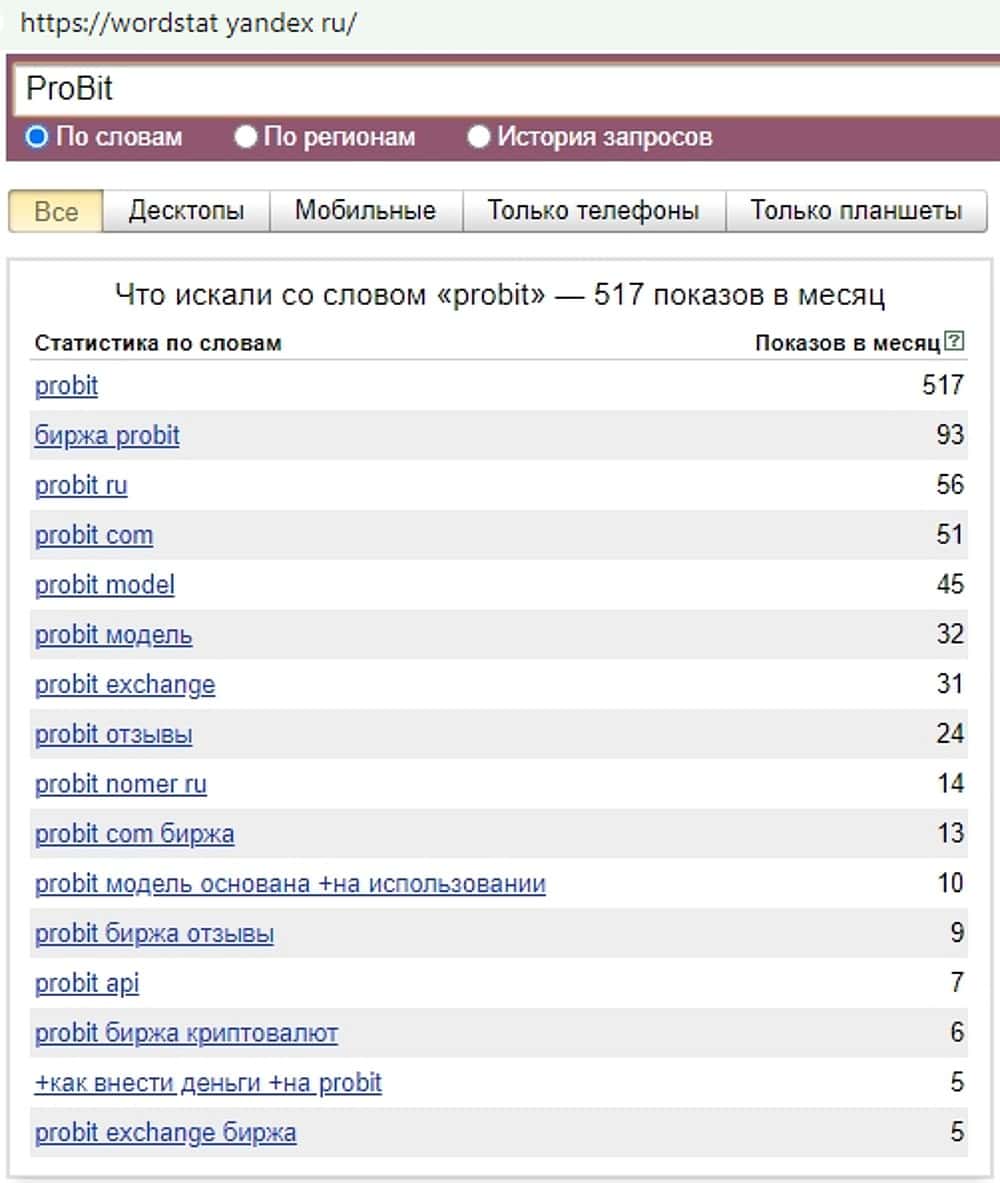Screen dimensions: 1000x1183
Task: Select the По регионам radio button
Action: pyautogui.click(x=245, y=137)
